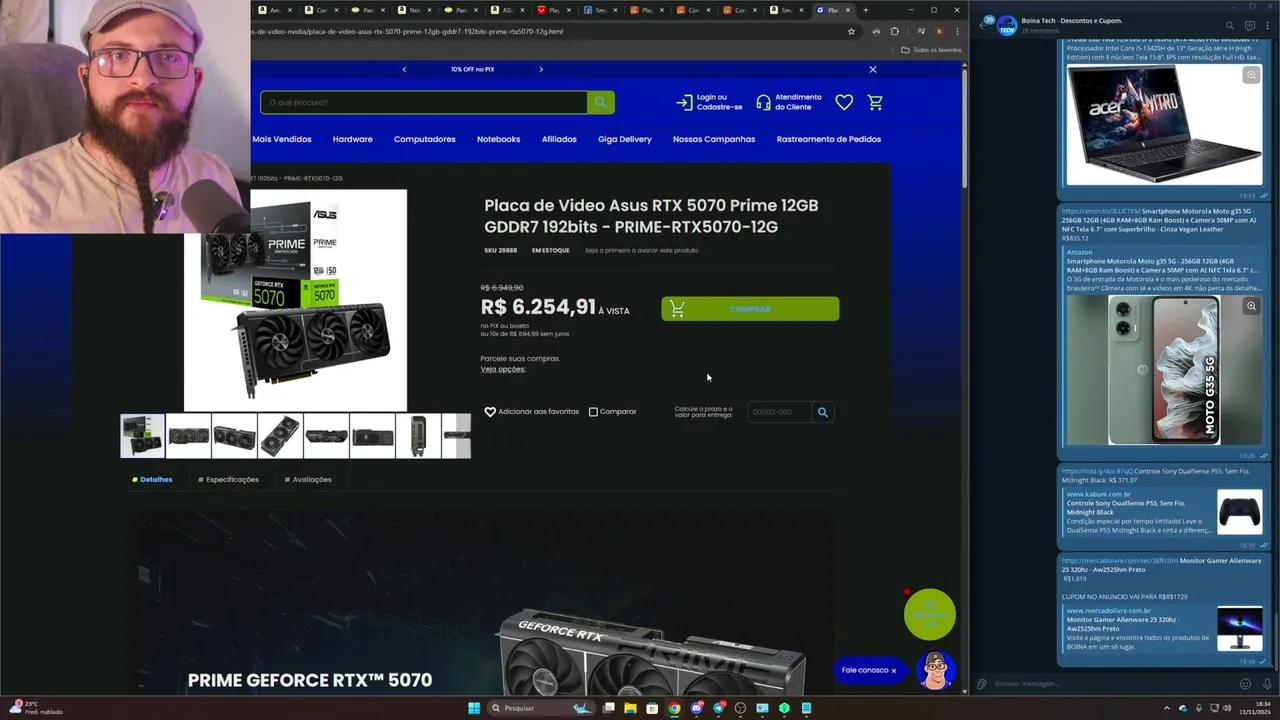Screen dimensions: 1280x720
Task: Open Telegram discussion comments icon
Action: 1250,25
